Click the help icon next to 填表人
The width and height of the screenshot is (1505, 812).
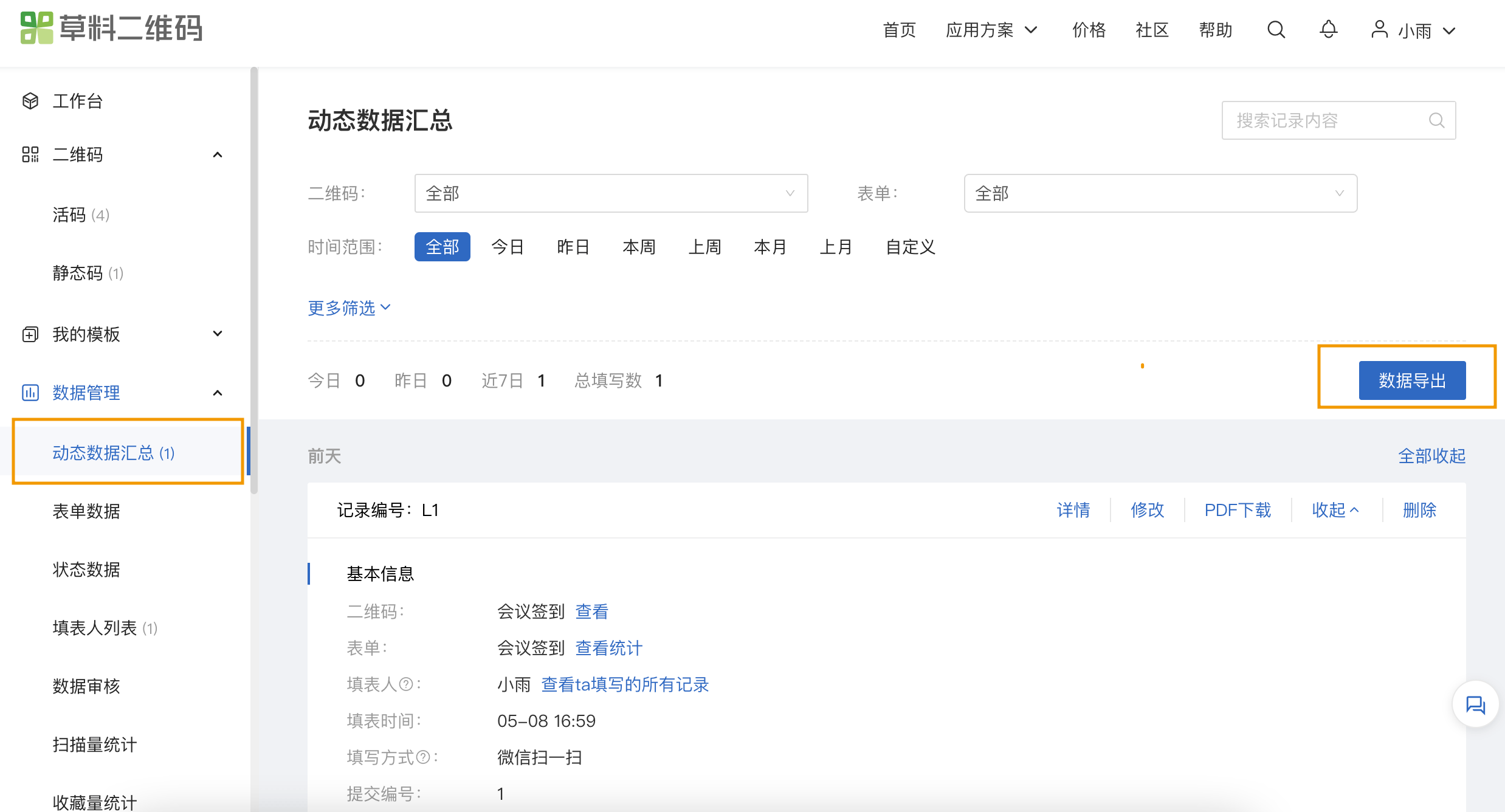(x=406, y=685)
